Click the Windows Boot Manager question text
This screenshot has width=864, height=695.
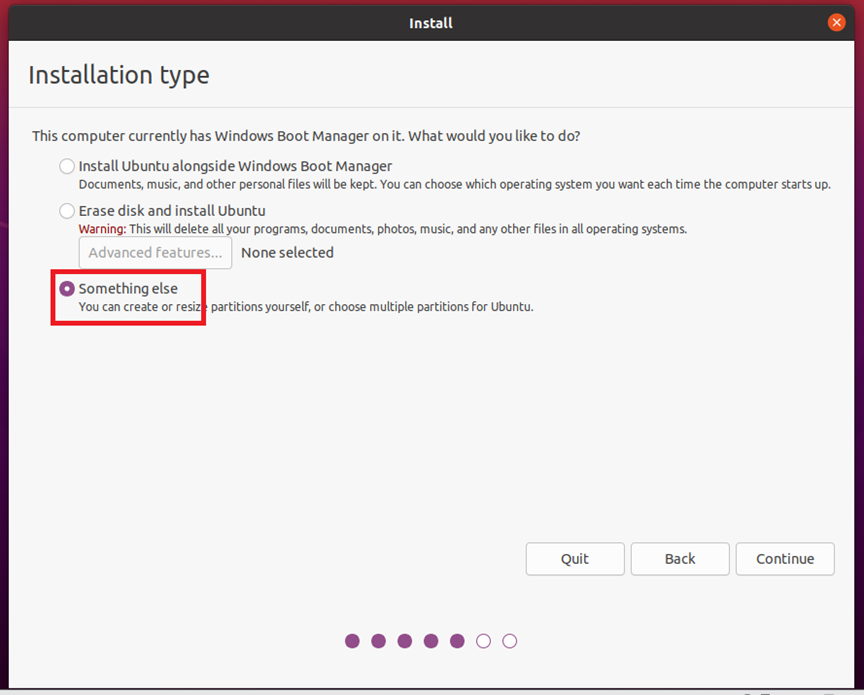306,135
